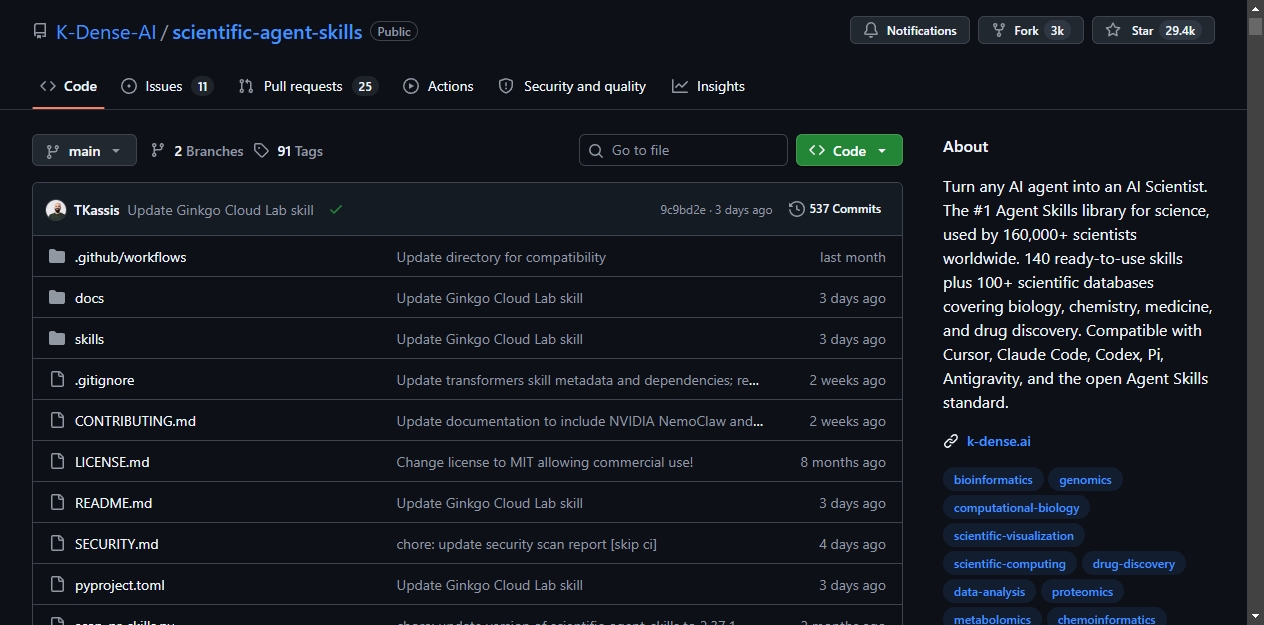Click the Issues circle icon
The image size is (1264, 625).
coord(129,86)
